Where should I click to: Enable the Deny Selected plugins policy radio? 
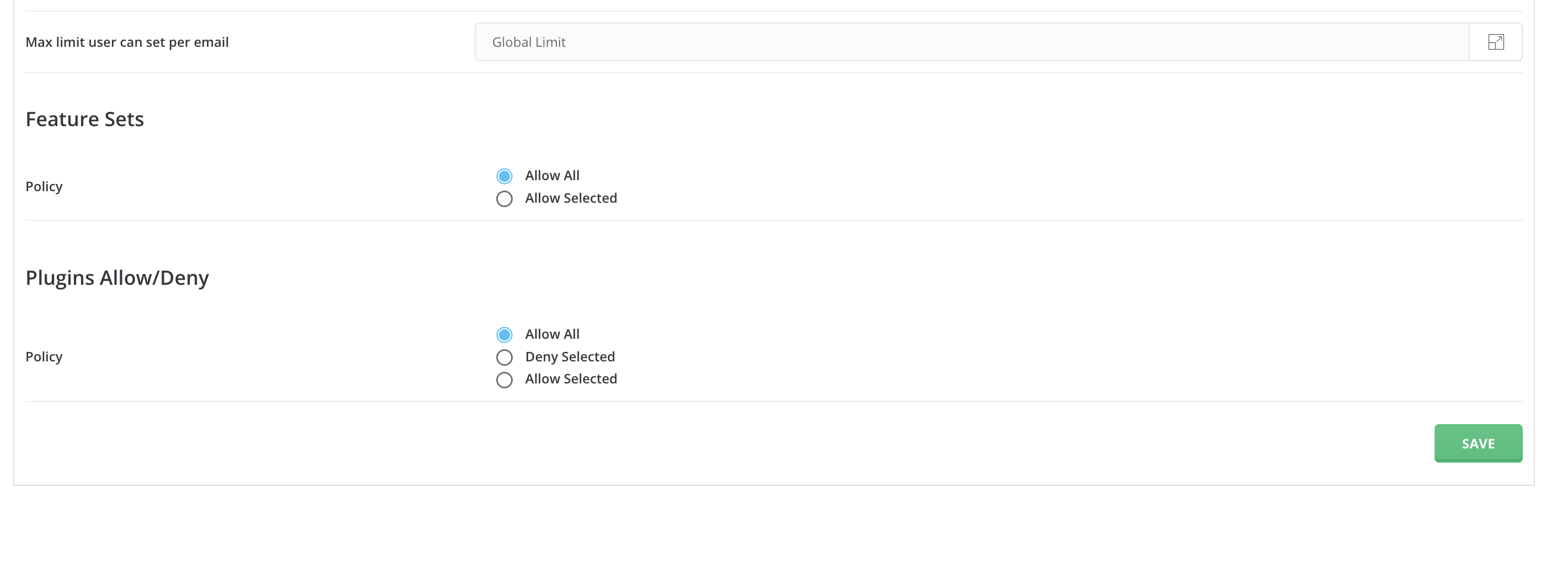[504, 358]
